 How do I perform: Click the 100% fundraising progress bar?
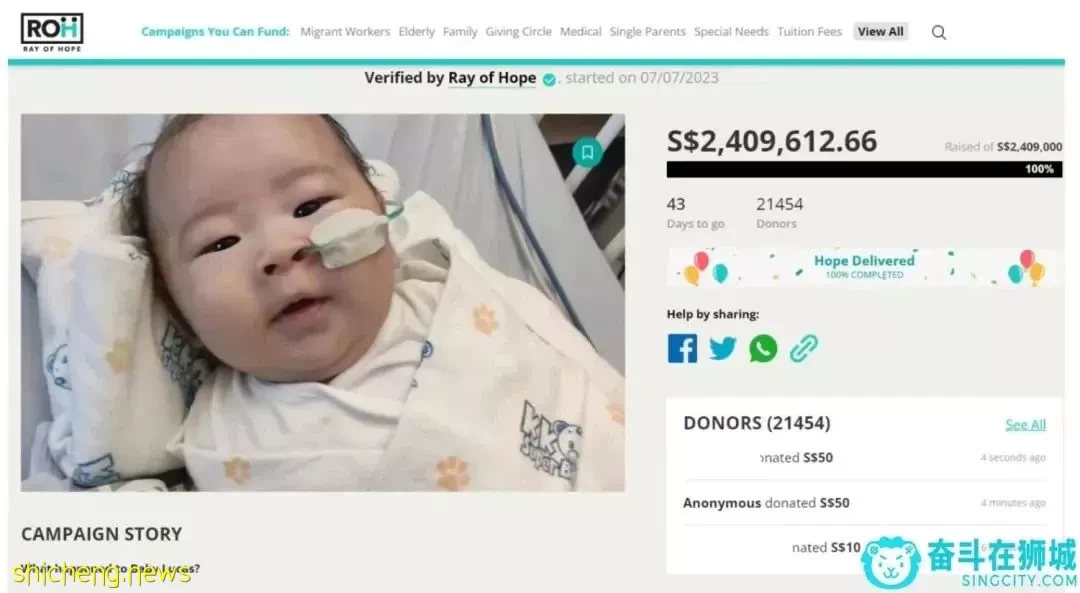click(864, 169)
